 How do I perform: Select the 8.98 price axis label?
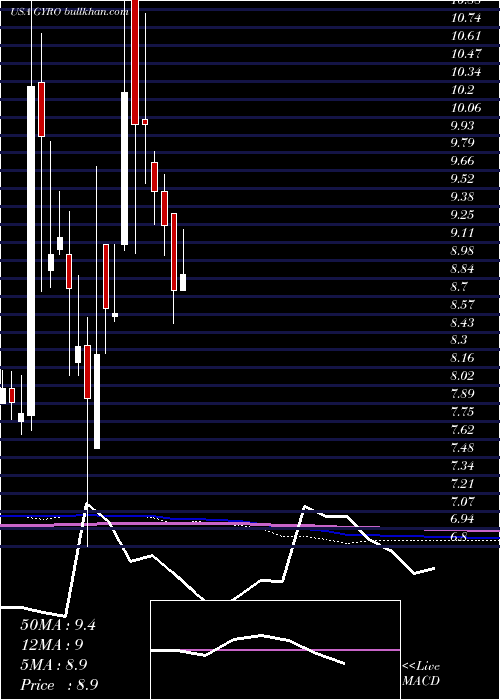[462, 250]
